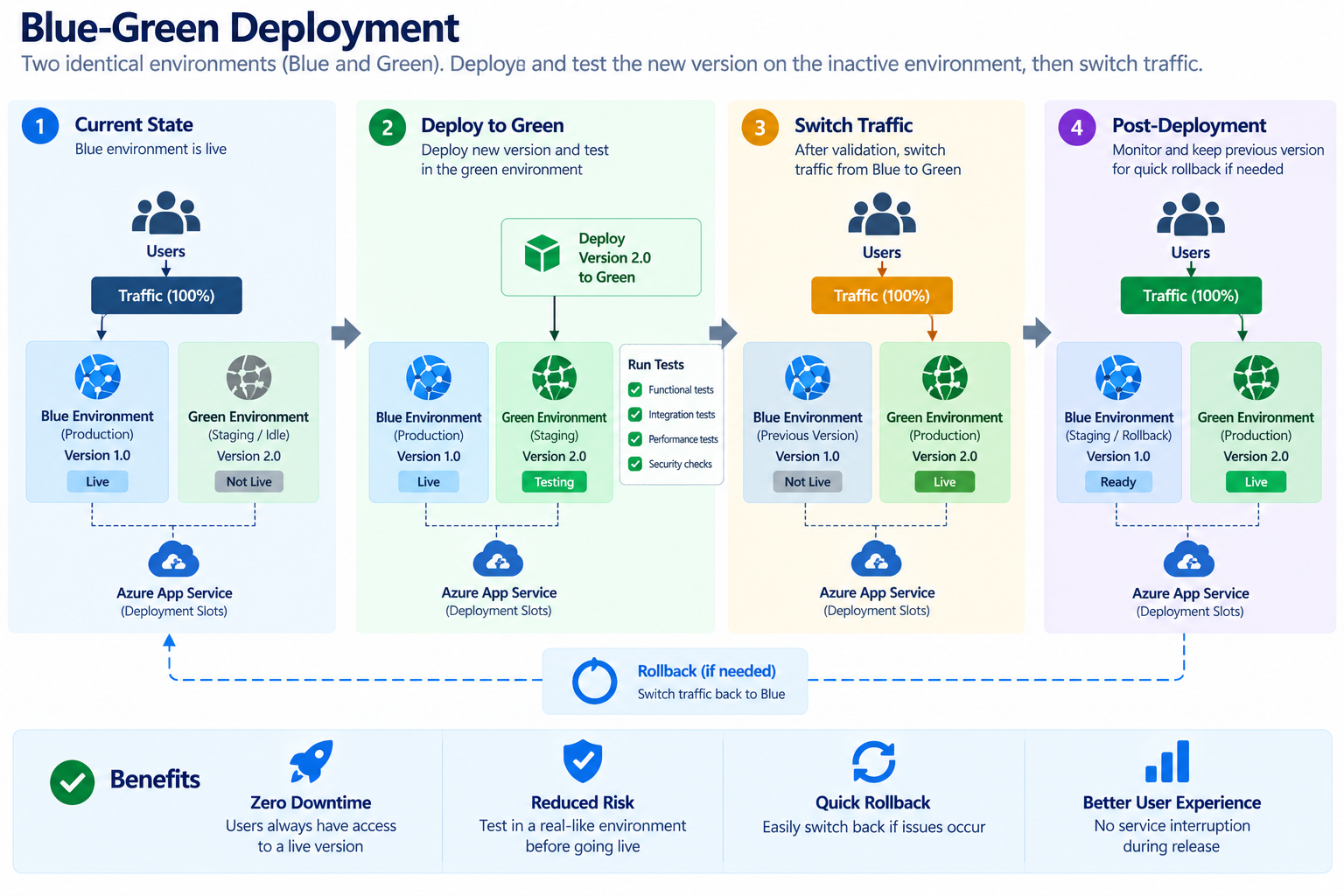Toggle the Functional tests checkbox
The height and width of the screenshot is (896, 1344).
pos(635,389)
